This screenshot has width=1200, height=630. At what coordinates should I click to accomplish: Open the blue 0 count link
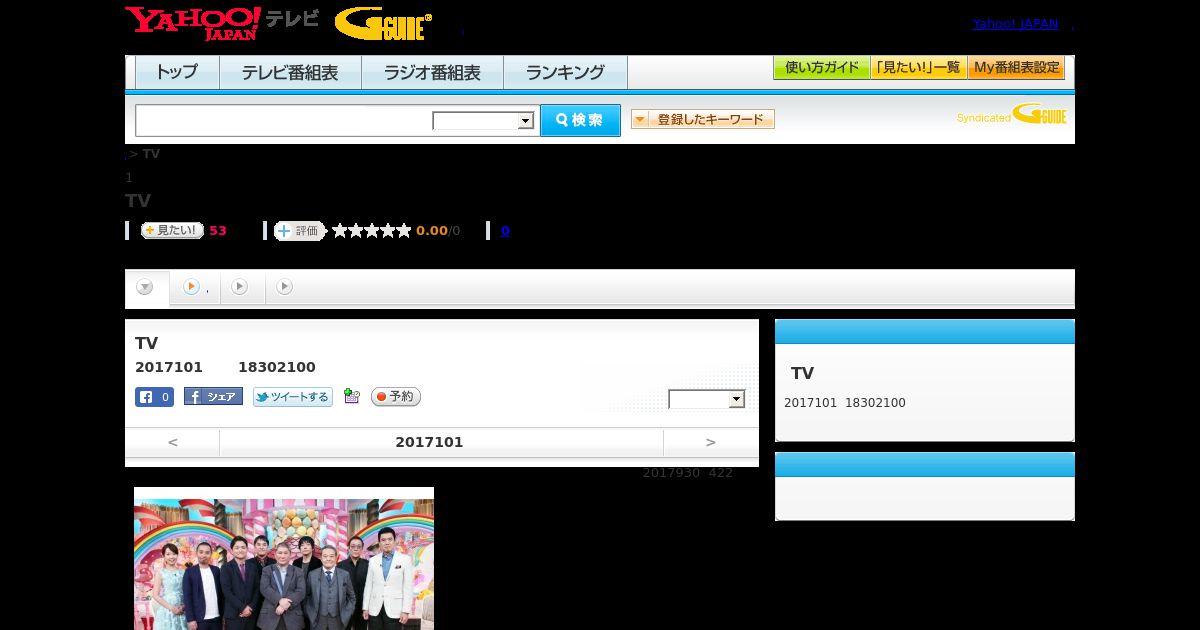click(505, 231)
